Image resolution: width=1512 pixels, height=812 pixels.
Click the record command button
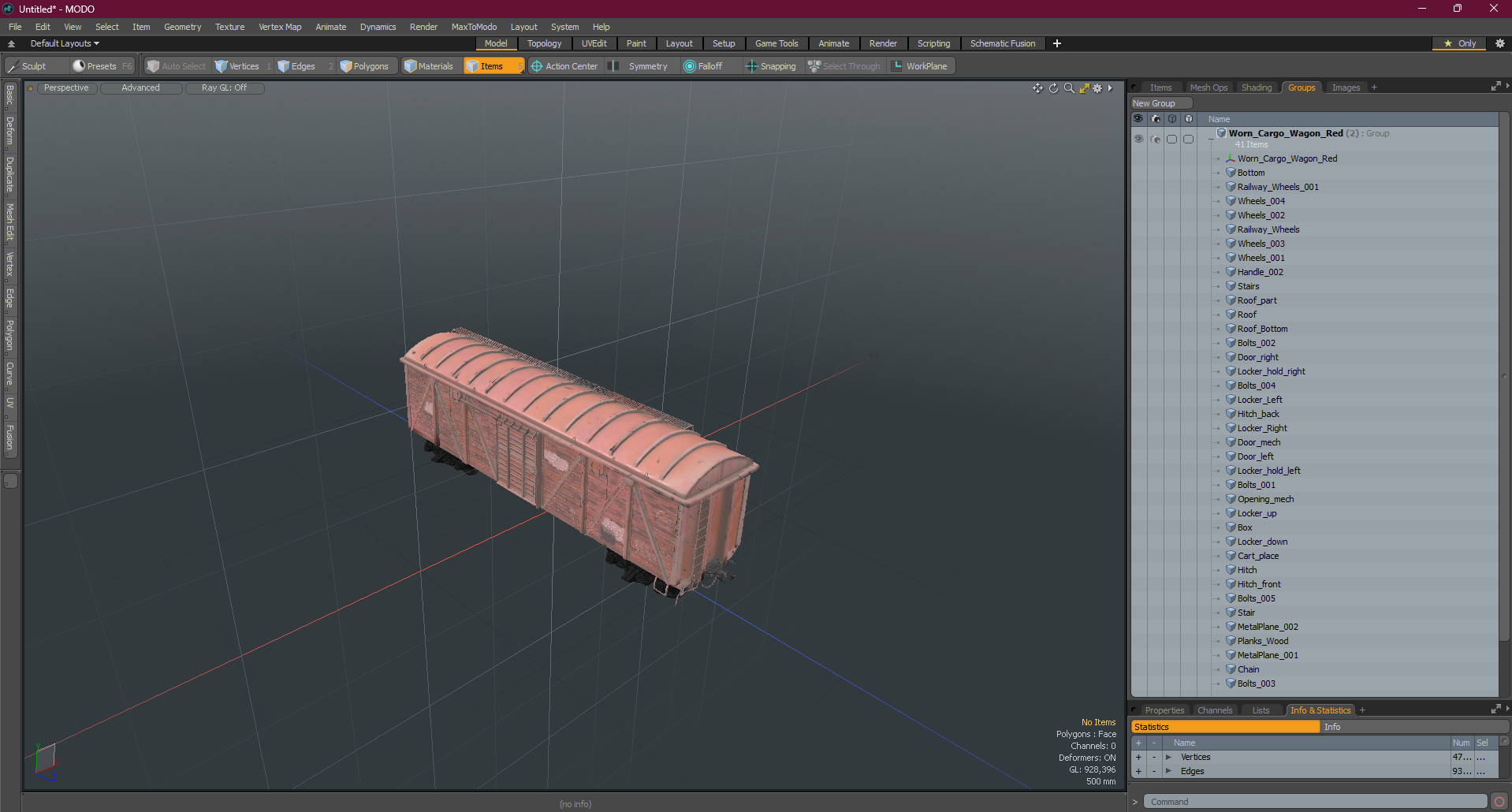click(1499, 802)
